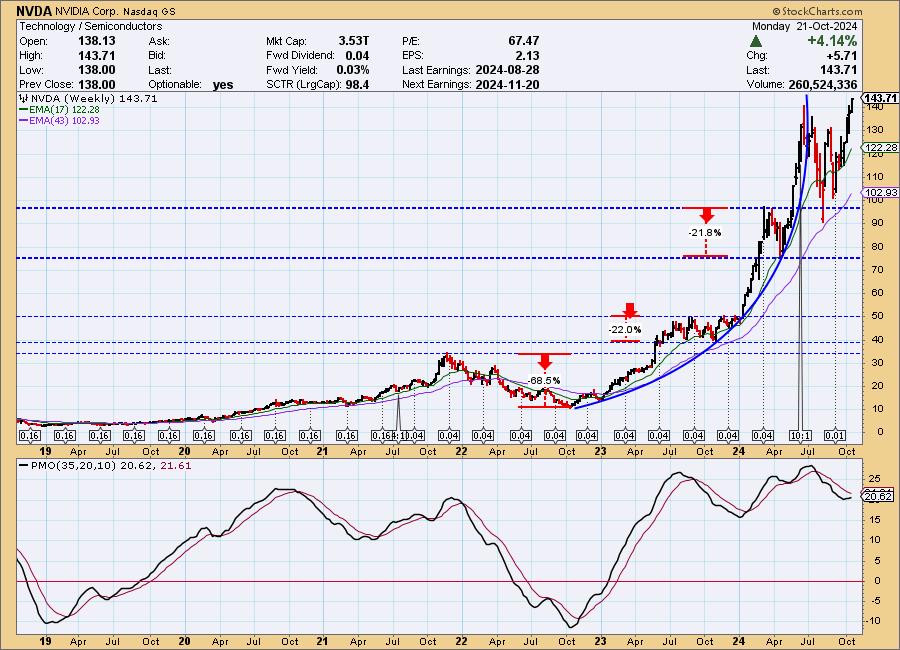Click the date 'Monday 21-Oct-2024'

pyautogui.click(x=804, y=26)
